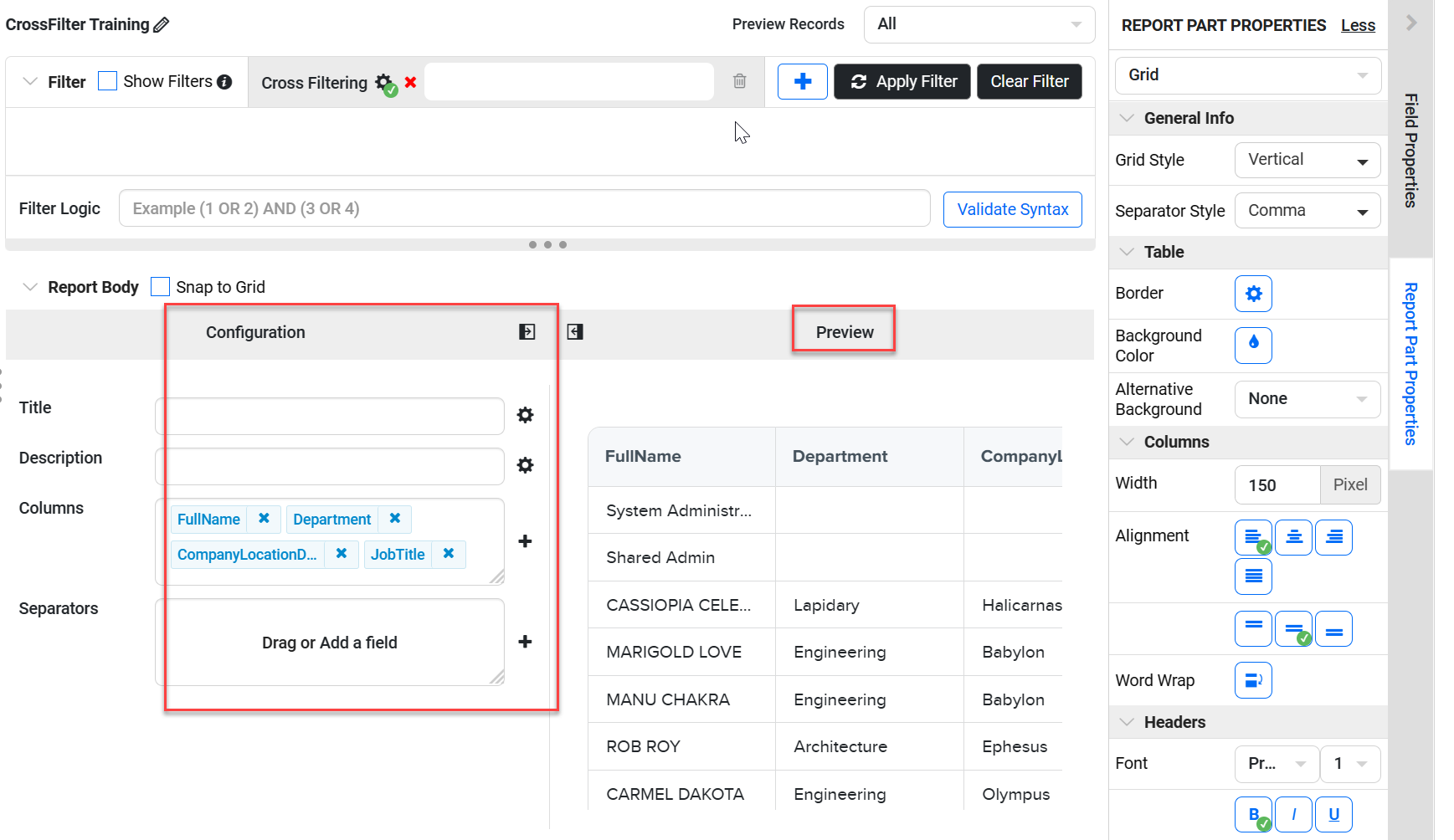Open Grid Style Vertical dropdown
Viewport: 1454px width, 840px height.
(1307, 160)
